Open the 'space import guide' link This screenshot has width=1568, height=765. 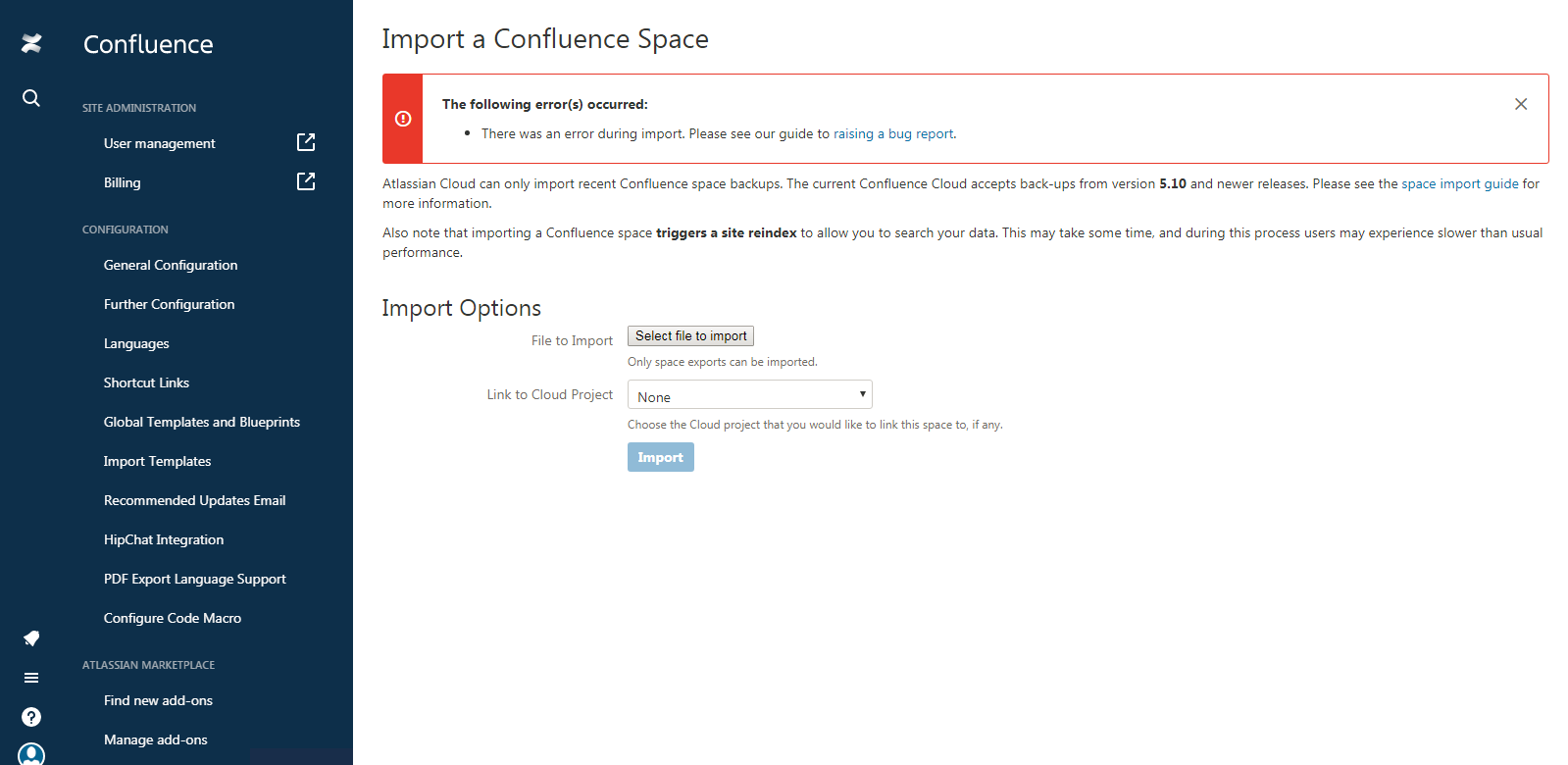1460,183
